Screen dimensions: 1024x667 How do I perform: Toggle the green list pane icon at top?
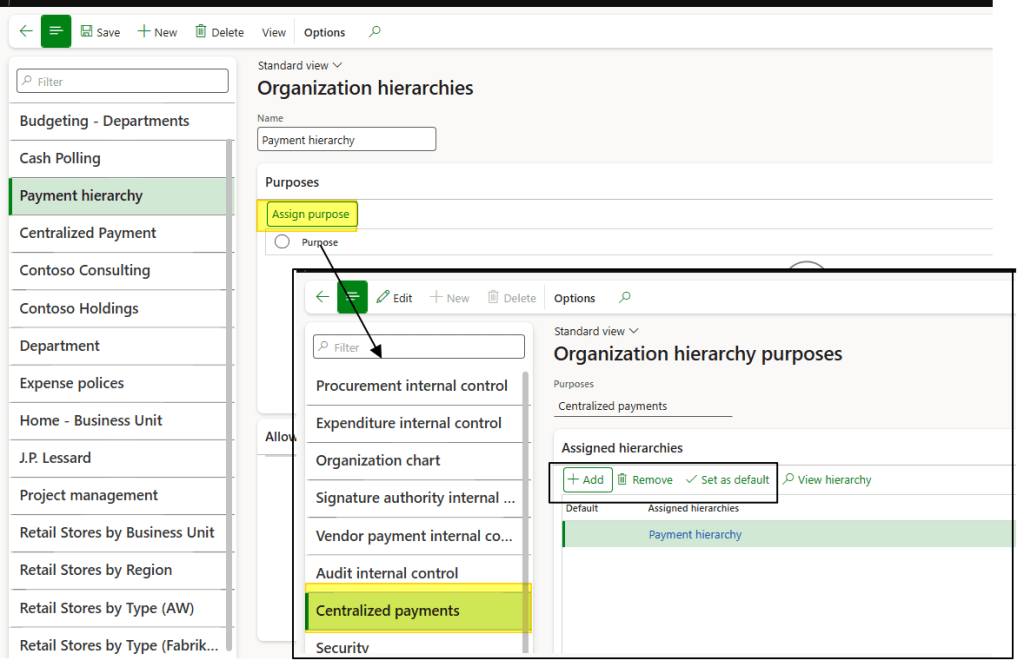tap(56, 32)
